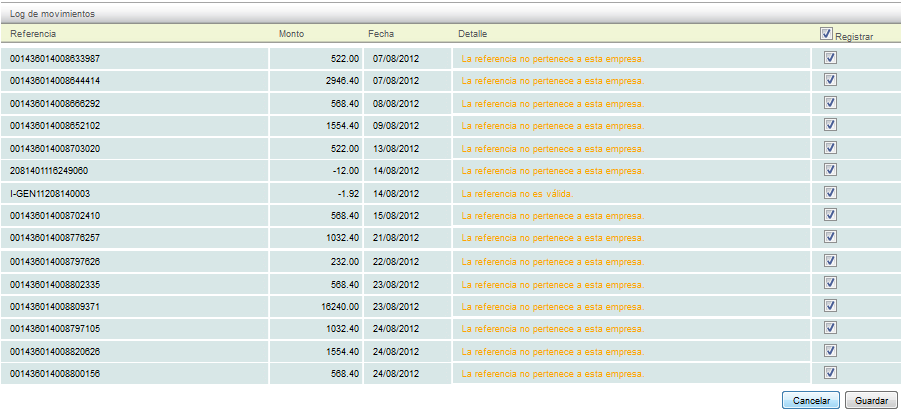This screenshot has width=902, height=416.
Task: Uncheck Registrar for reference 001436014008800156
Action: click(x=830, y=372)
